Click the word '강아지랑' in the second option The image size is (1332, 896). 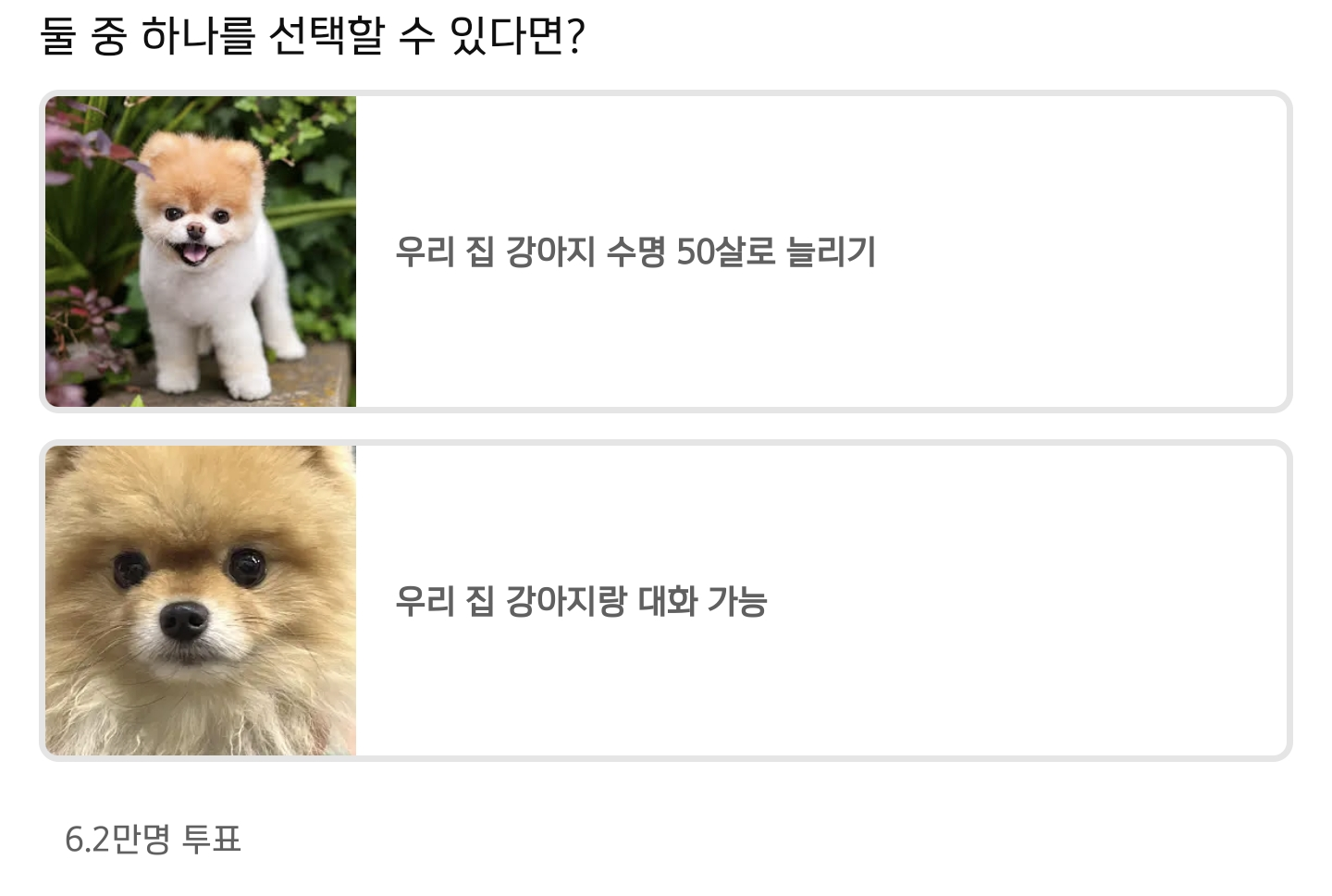566,601
